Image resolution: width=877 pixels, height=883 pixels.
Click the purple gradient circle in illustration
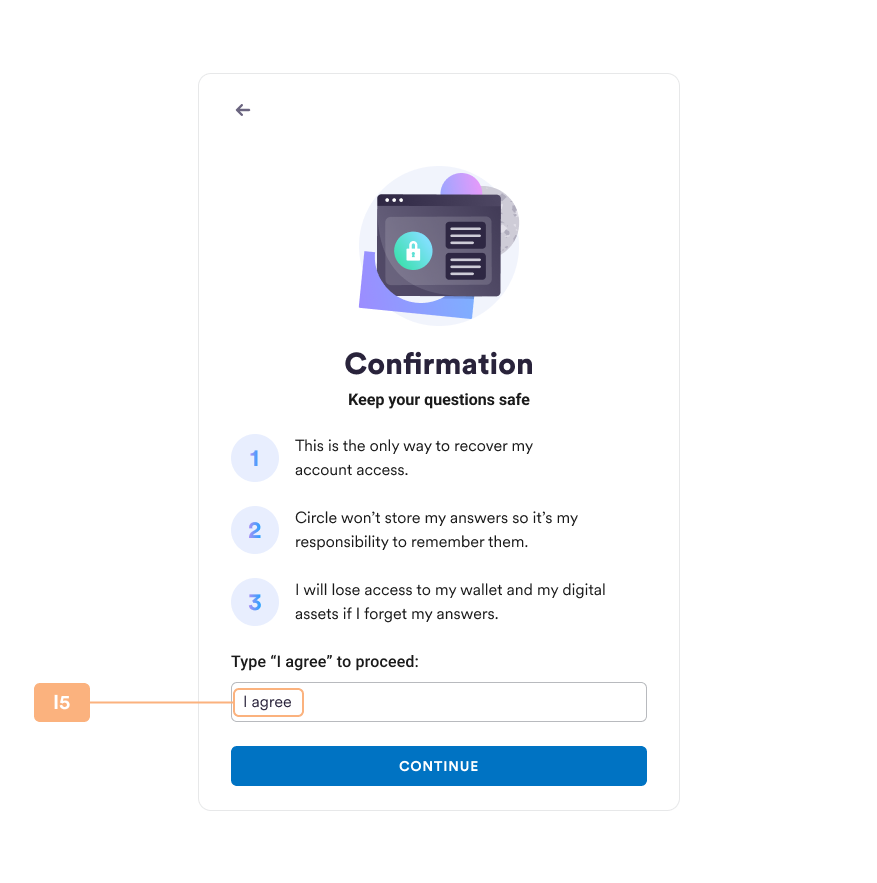click(461, 185)
